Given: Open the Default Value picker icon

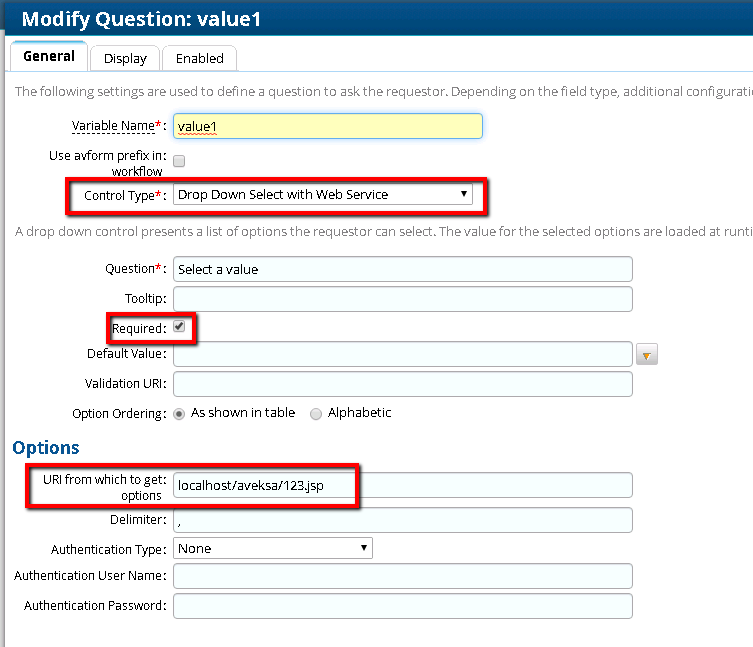Looking at the screenshot, I should coord(646,355).
